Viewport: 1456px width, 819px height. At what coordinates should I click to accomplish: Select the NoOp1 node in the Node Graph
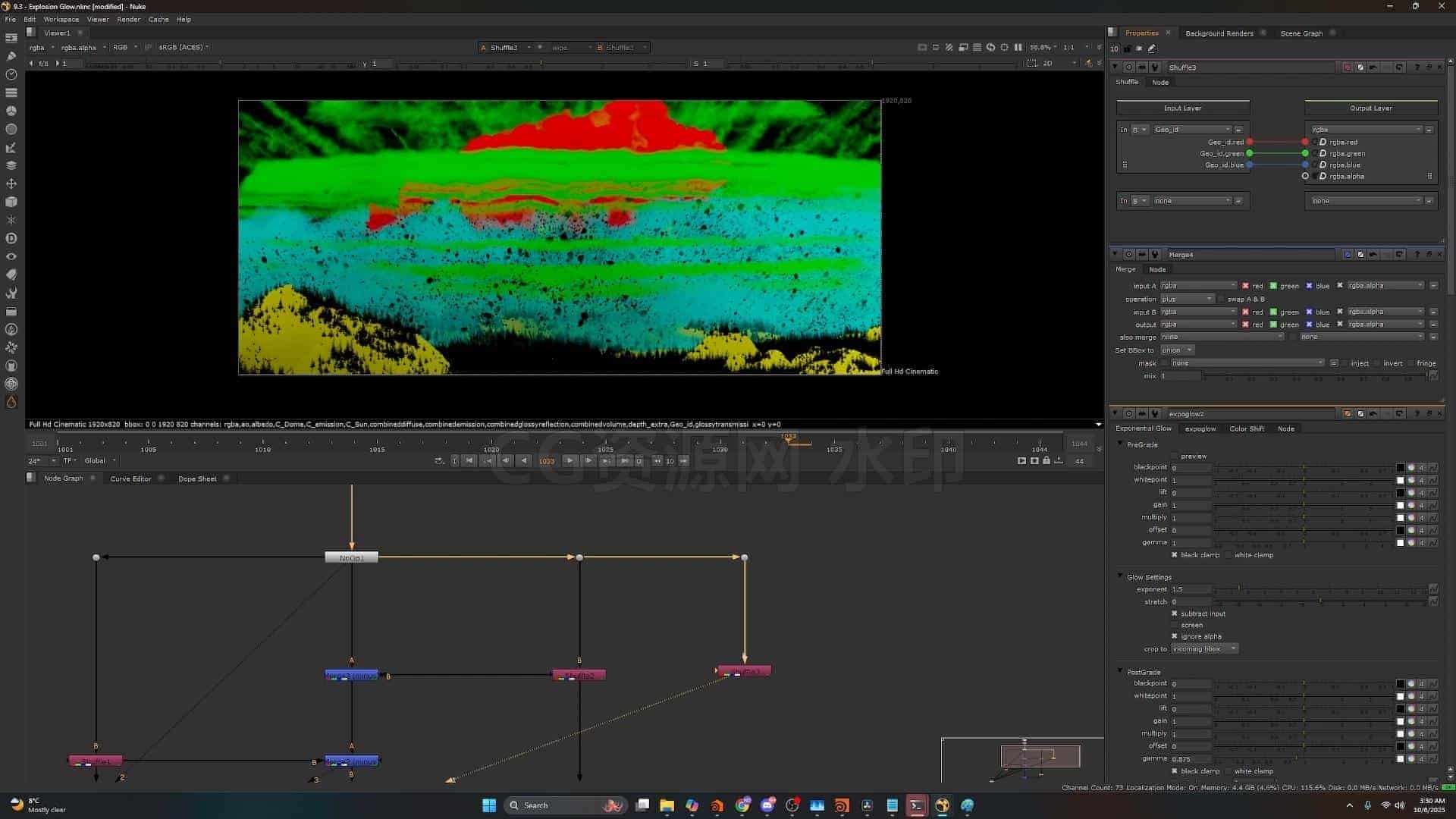(x=351, y=557)
